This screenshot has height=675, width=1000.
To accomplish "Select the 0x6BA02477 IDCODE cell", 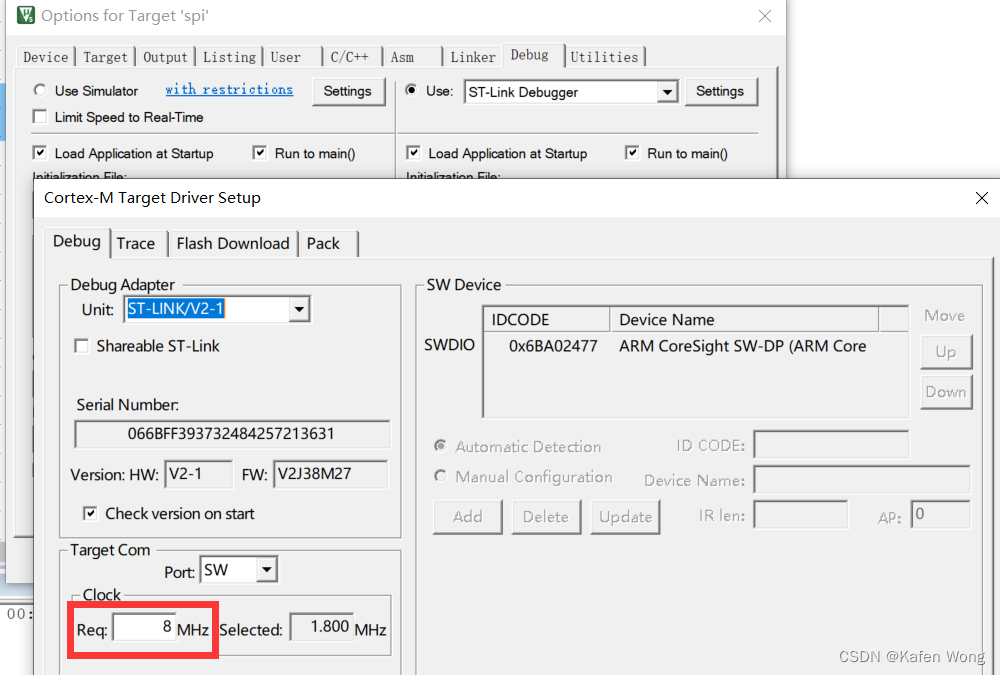I will tap(553, 346).
